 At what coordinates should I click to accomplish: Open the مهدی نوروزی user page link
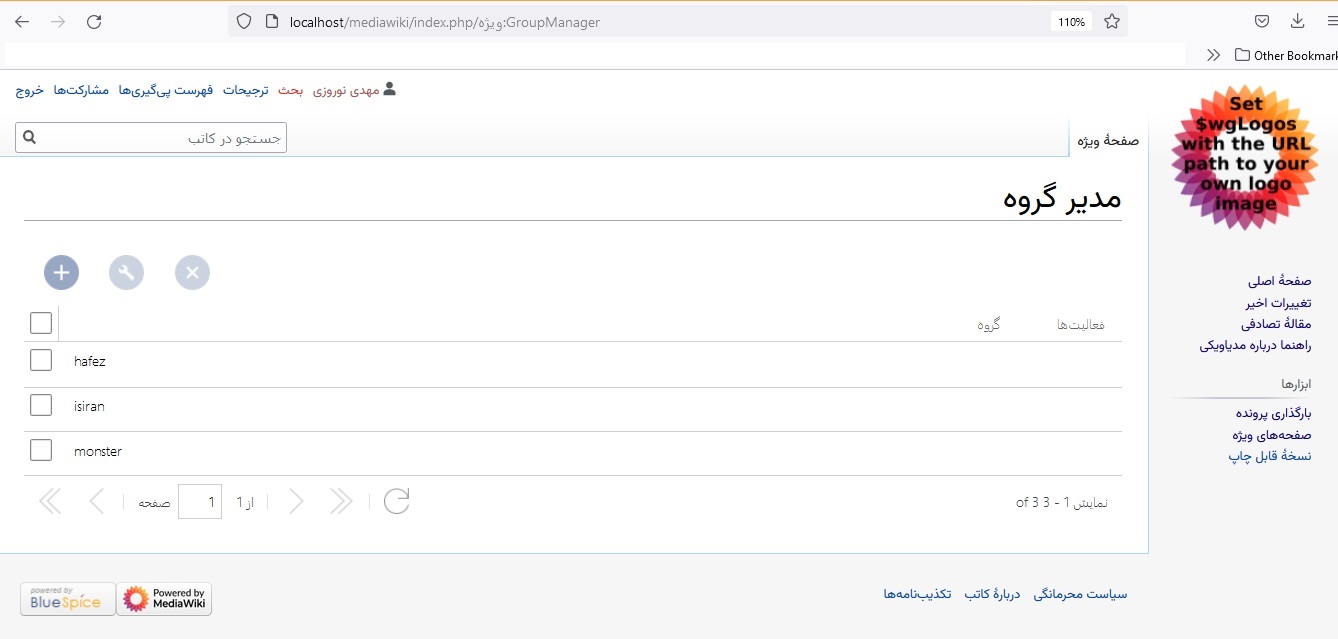point(346,90)
